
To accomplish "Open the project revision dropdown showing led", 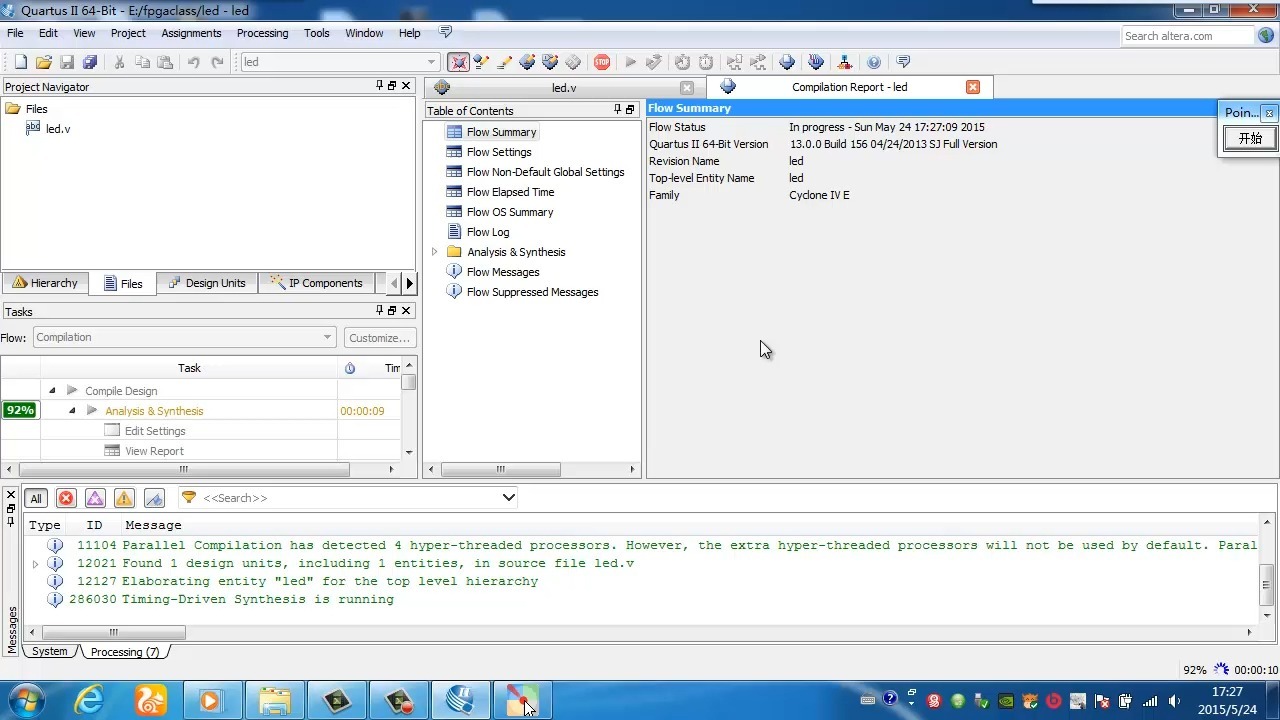I will click(340, 62).
